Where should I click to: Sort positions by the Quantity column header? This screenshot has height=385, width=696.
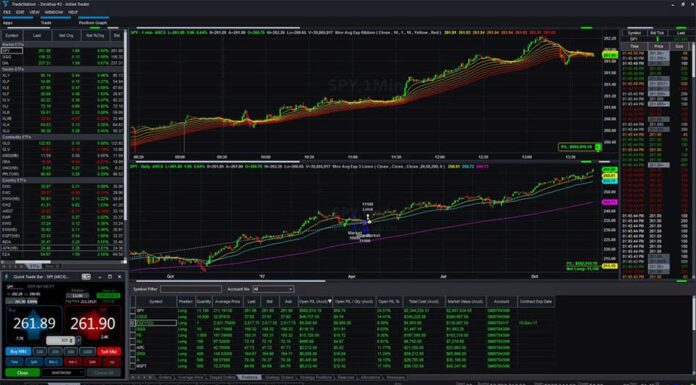[204, 301]
